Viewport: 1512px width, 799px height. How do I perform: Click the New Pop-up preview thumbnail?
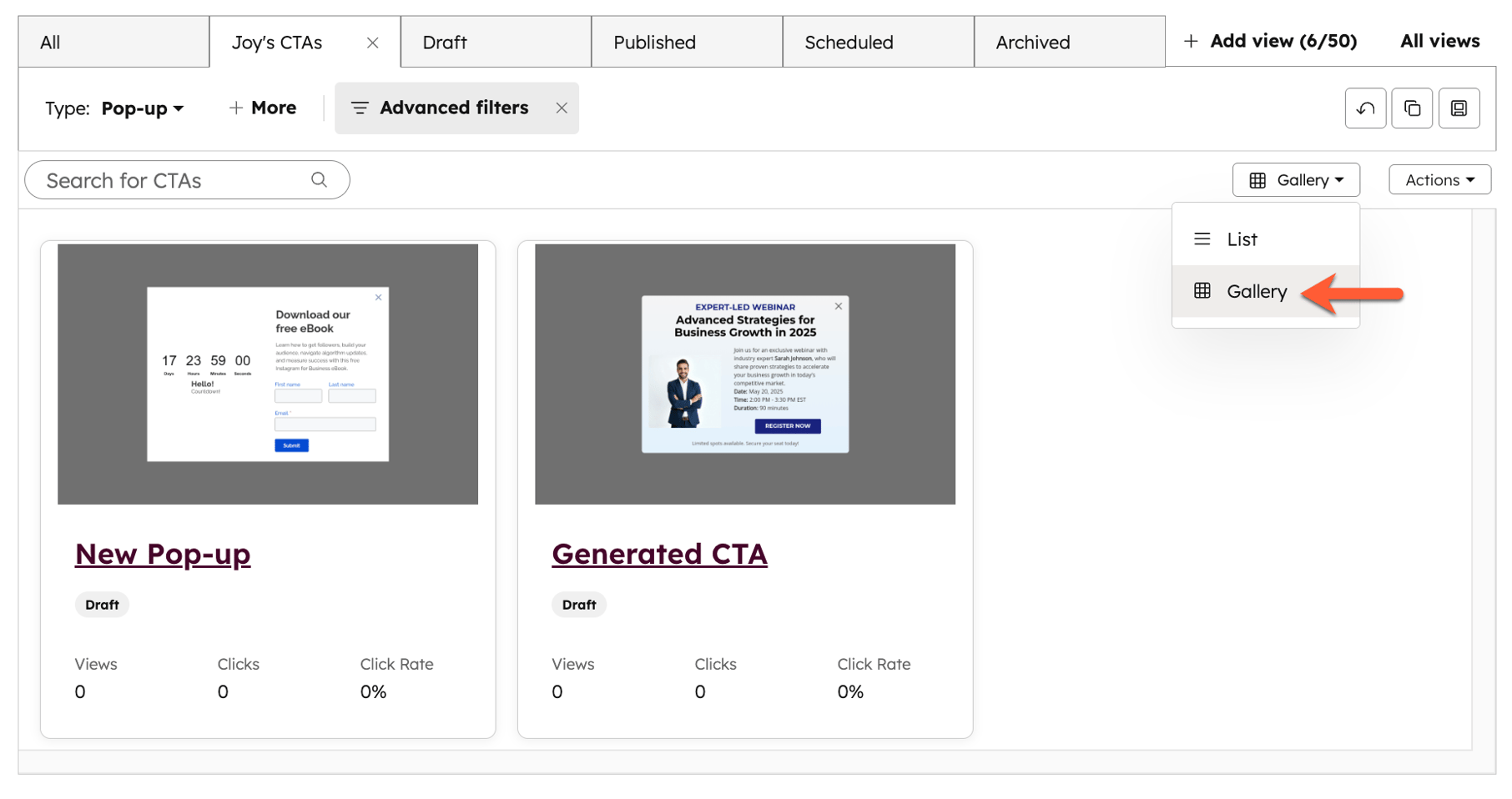point(267,373)
